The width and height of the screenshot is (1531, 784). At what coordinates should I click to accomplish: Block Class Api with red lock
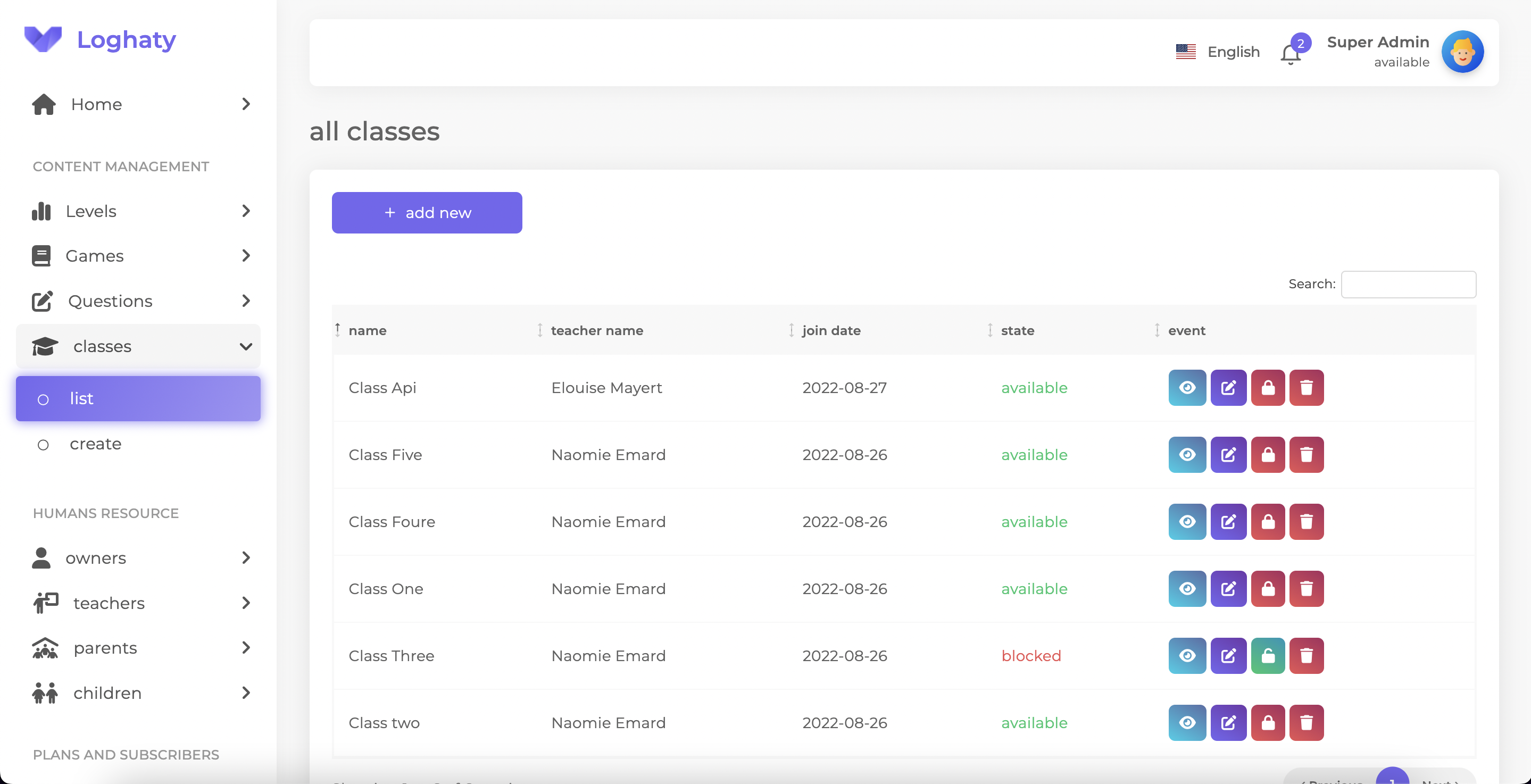point(1268,388)
